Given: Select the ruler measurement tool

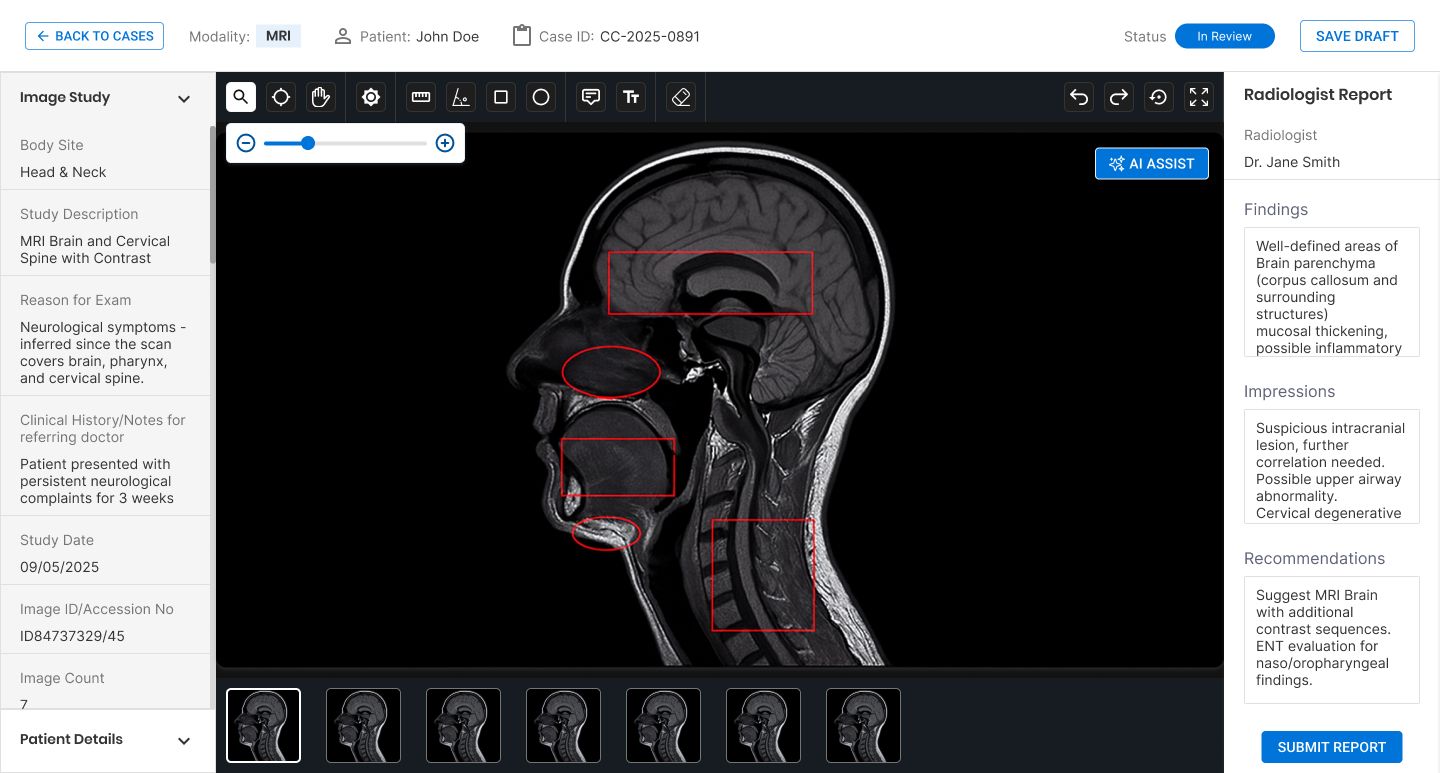Looking at the screenshot, I should click(x=420, y=97).
